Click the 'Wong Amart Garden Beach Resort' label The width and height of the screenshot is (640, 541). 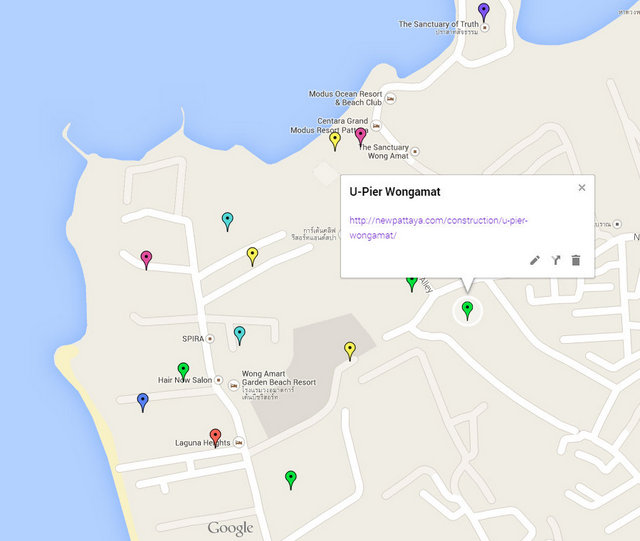[279, 378]
